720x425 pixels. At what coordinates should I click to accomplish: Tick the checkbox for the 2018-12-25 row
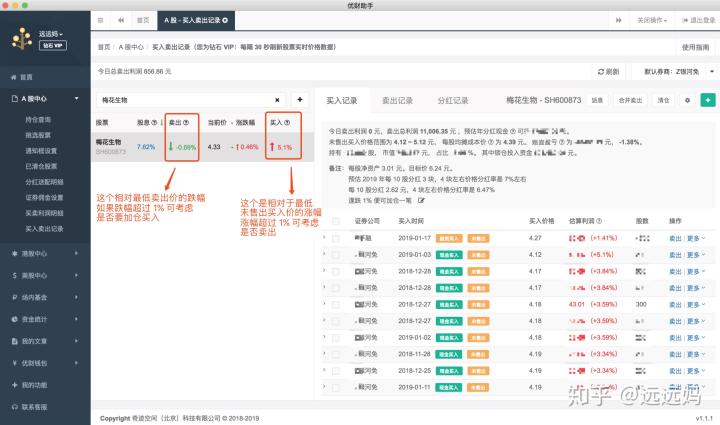[336, 371]
